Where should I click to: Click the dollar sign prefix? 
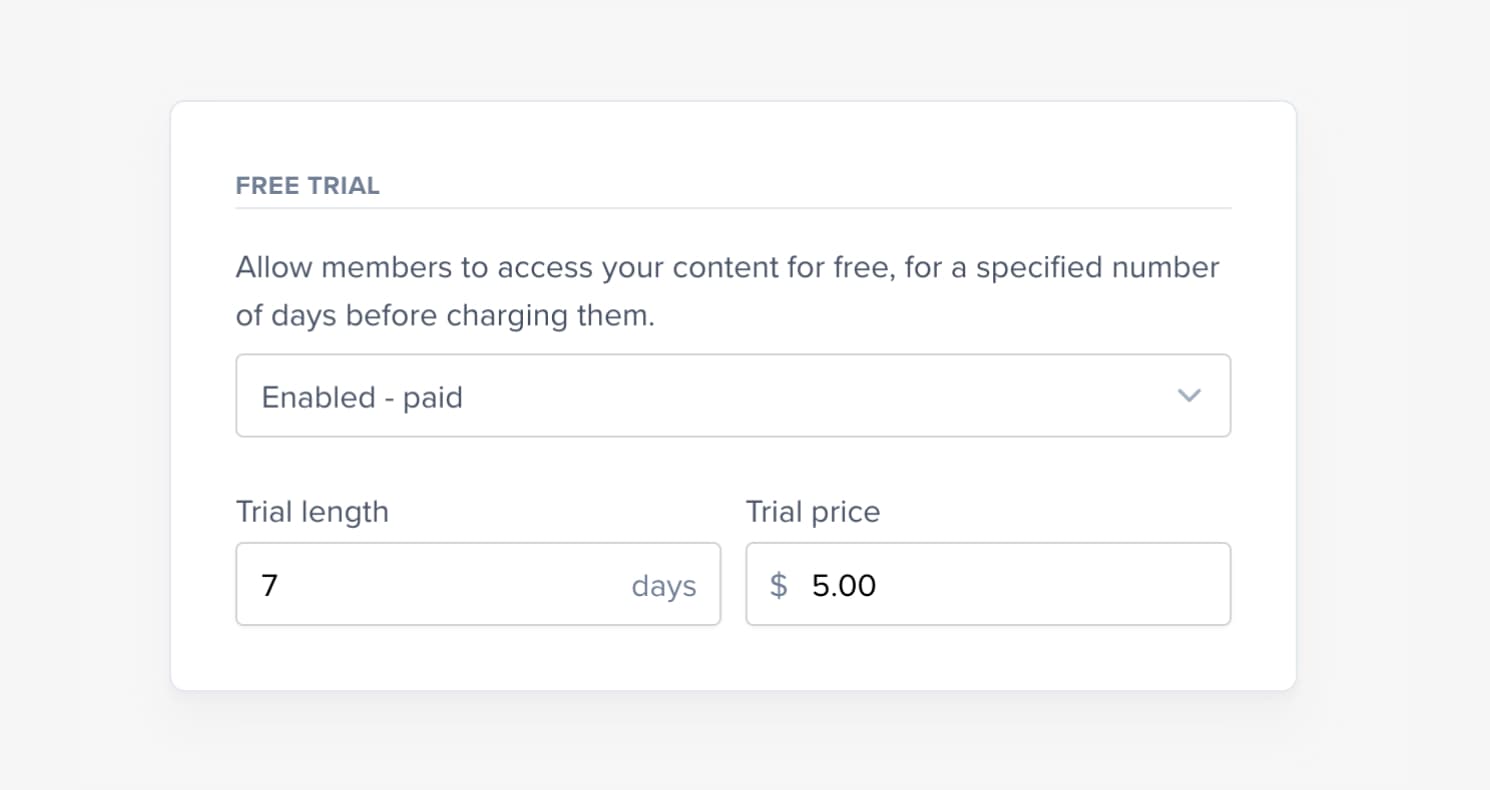pos(779,585)
